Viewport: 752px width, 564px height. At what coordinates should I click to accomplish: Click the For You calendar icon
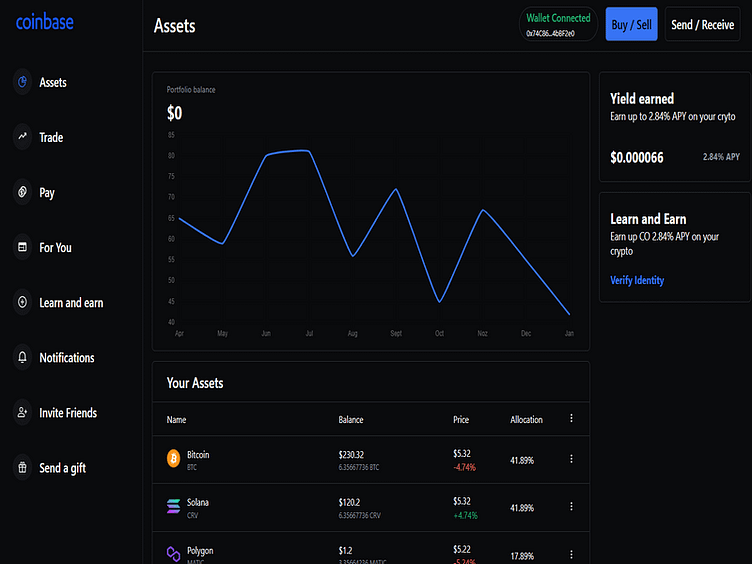[22, 247]
